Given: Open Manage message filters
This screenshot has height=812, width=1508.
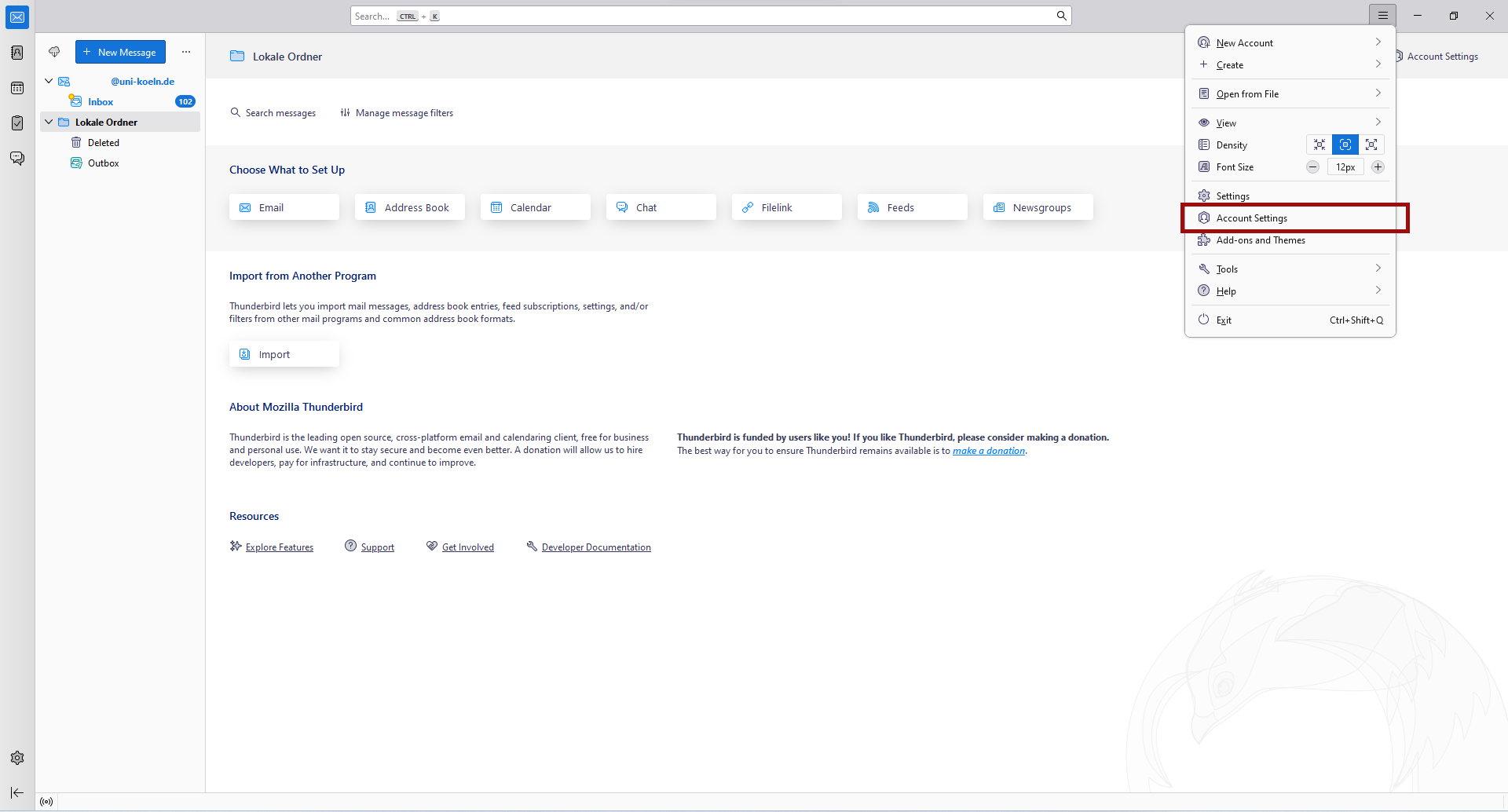Looking at the screenshot, I should click(397, 112).
